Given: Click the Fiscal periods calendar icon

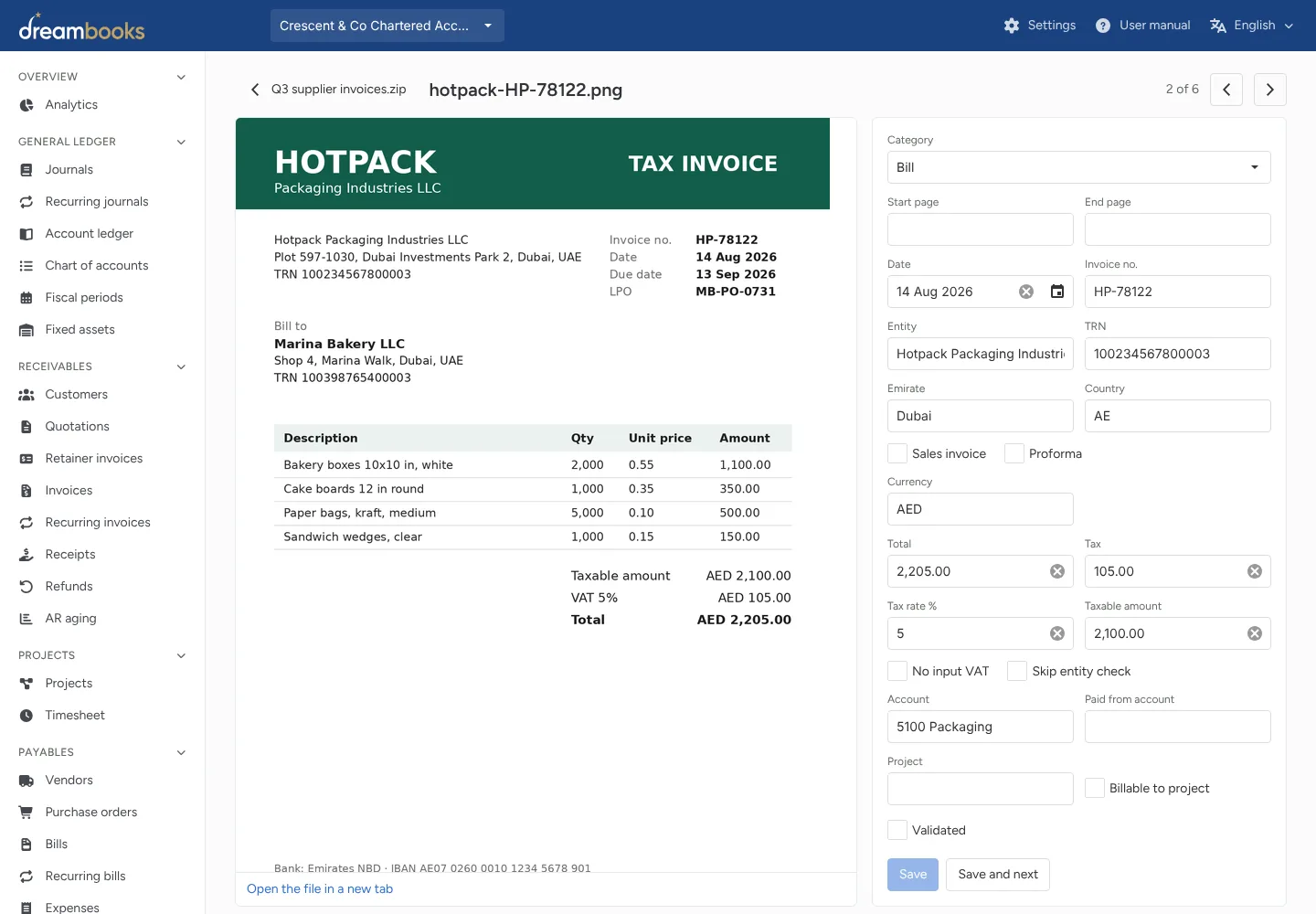Looking at the screenshot, I should (27, 298).
